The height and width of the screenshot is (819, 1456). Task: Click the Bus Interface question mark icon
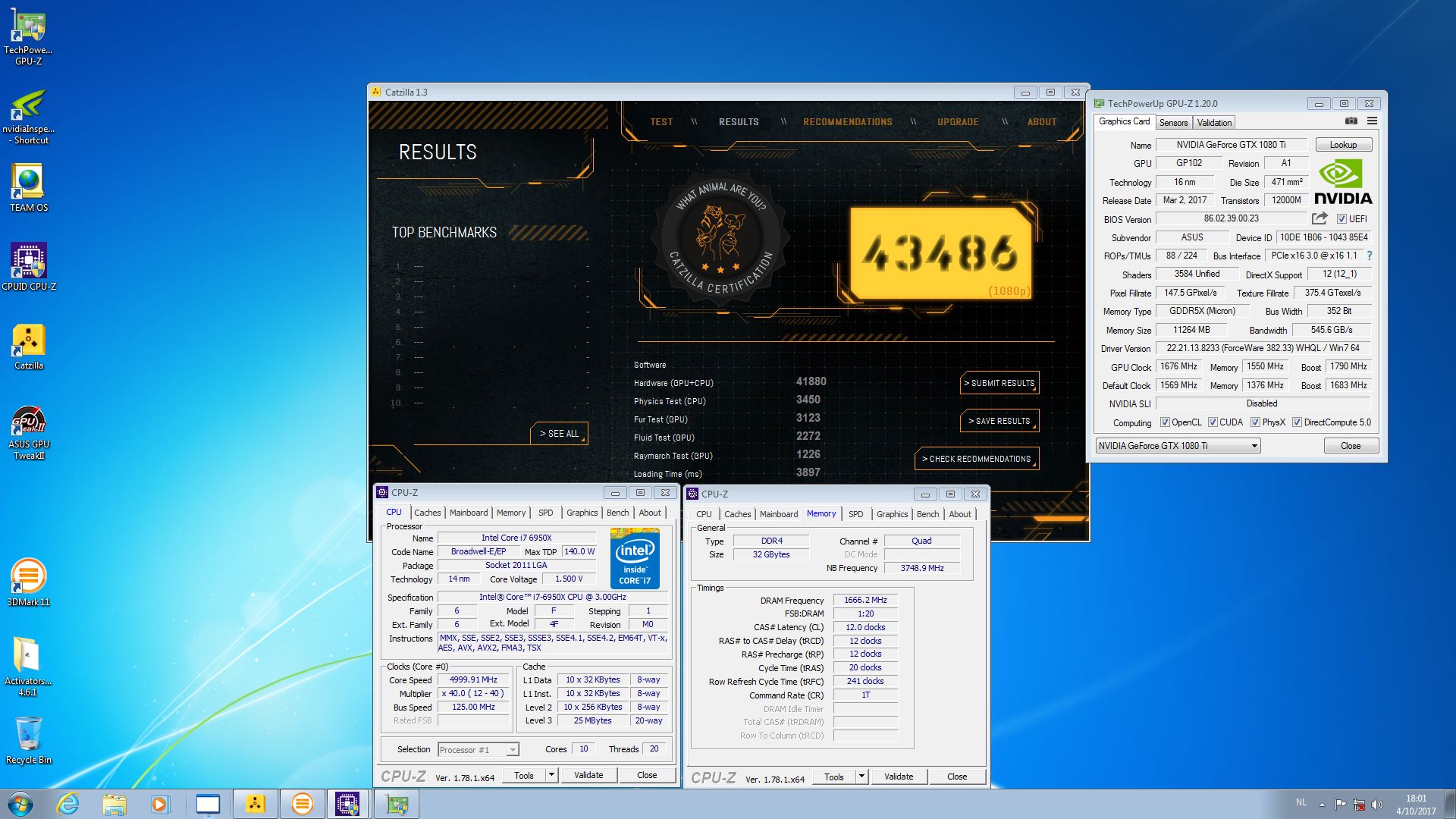(x=1370, y=256)
